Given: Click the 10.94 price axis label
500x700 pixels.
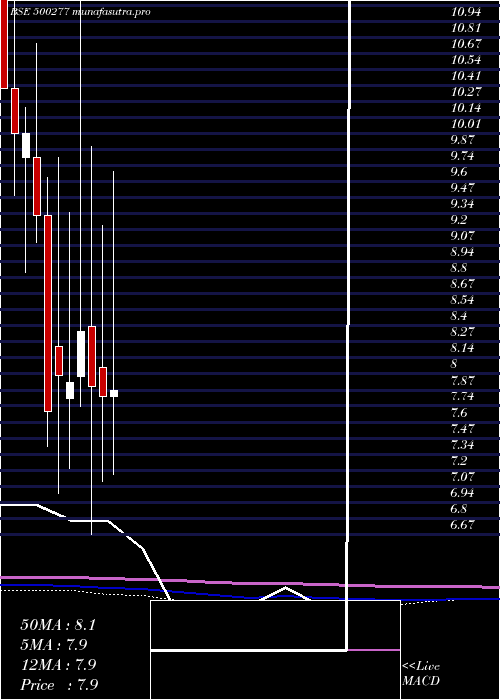Looking at the screenshot, I should [x=466, y=12].
